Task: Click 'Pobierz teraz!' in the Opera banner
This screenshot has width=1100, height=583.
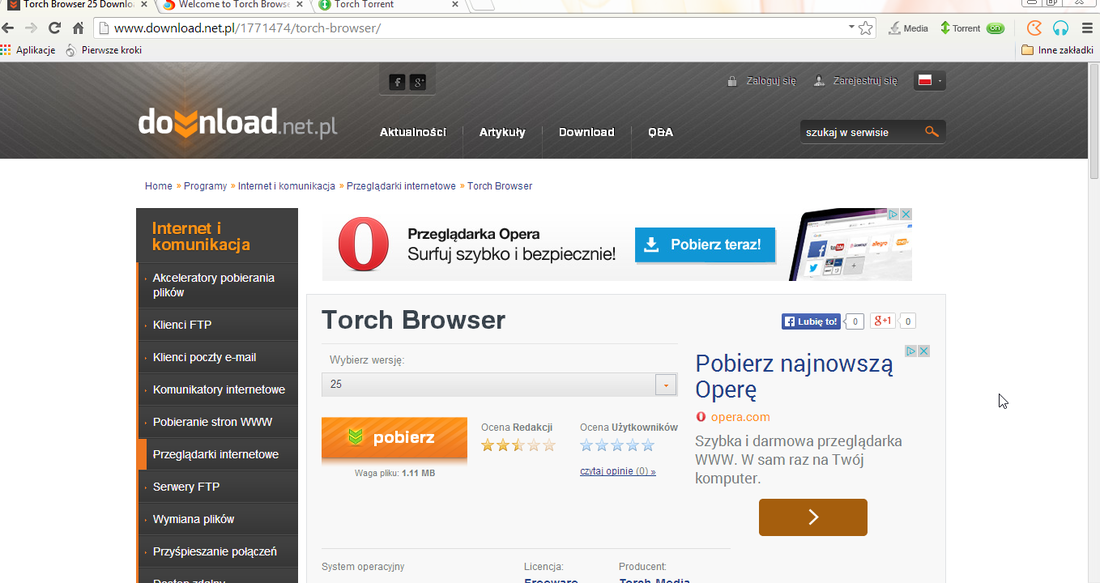Action: (x=705, y=245)
